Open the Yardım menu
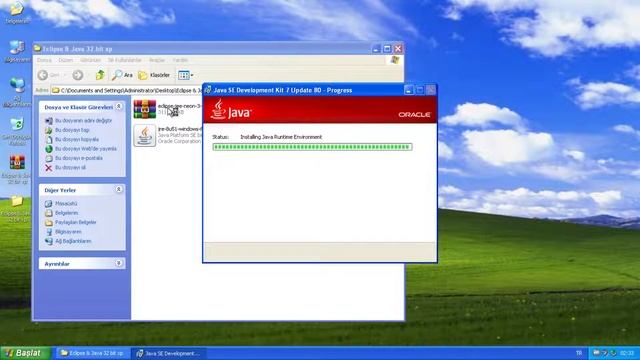 [180, 60]
